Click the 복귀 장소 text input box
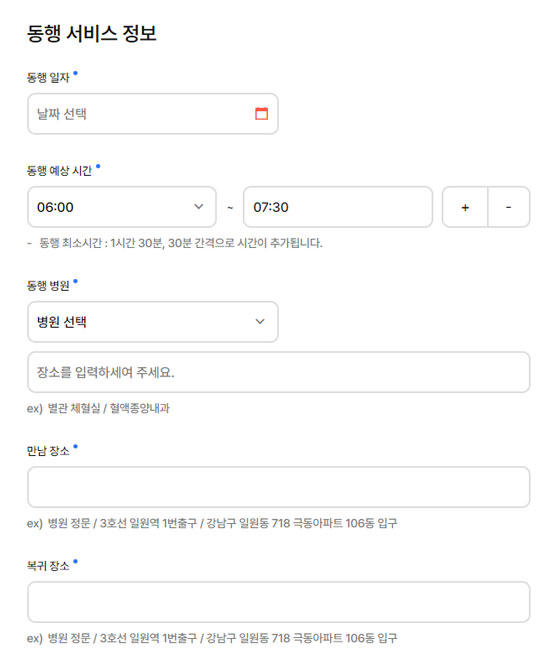 click(x=279, y=602)
